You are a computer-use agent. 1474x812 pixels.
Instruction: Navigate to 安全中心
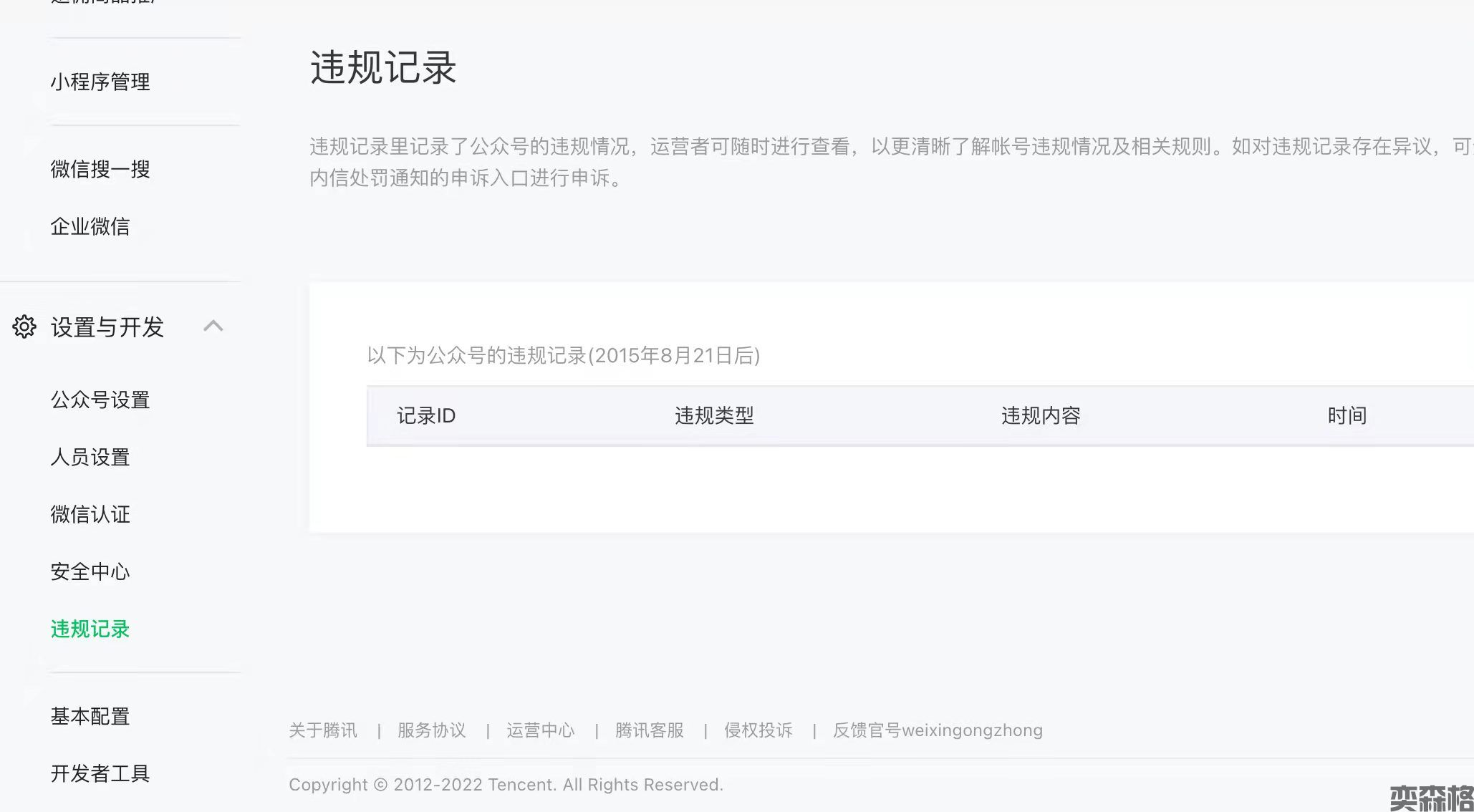[90, 571]
